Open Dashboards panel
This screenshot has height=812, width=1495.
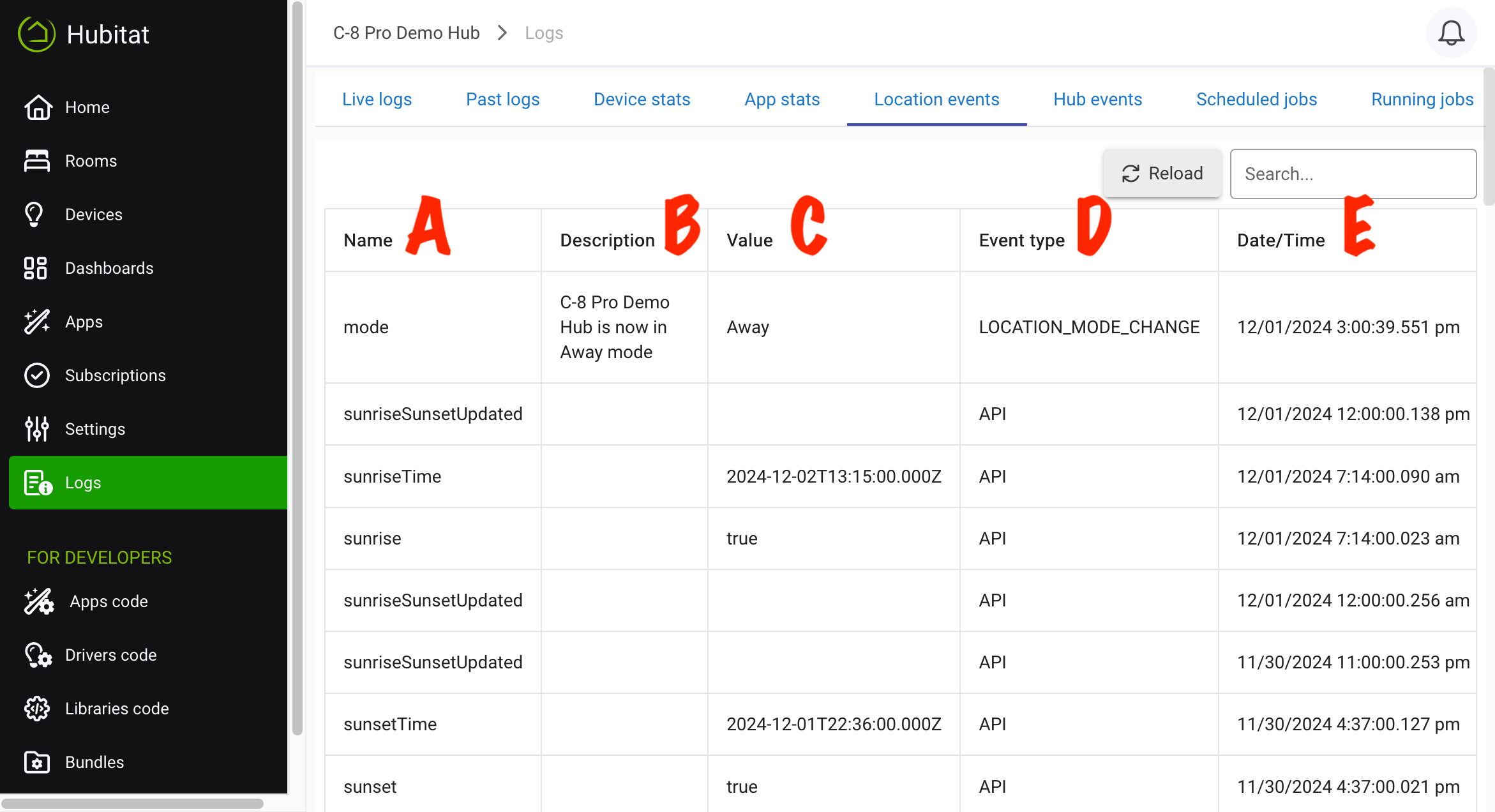(x=109, y=268)
